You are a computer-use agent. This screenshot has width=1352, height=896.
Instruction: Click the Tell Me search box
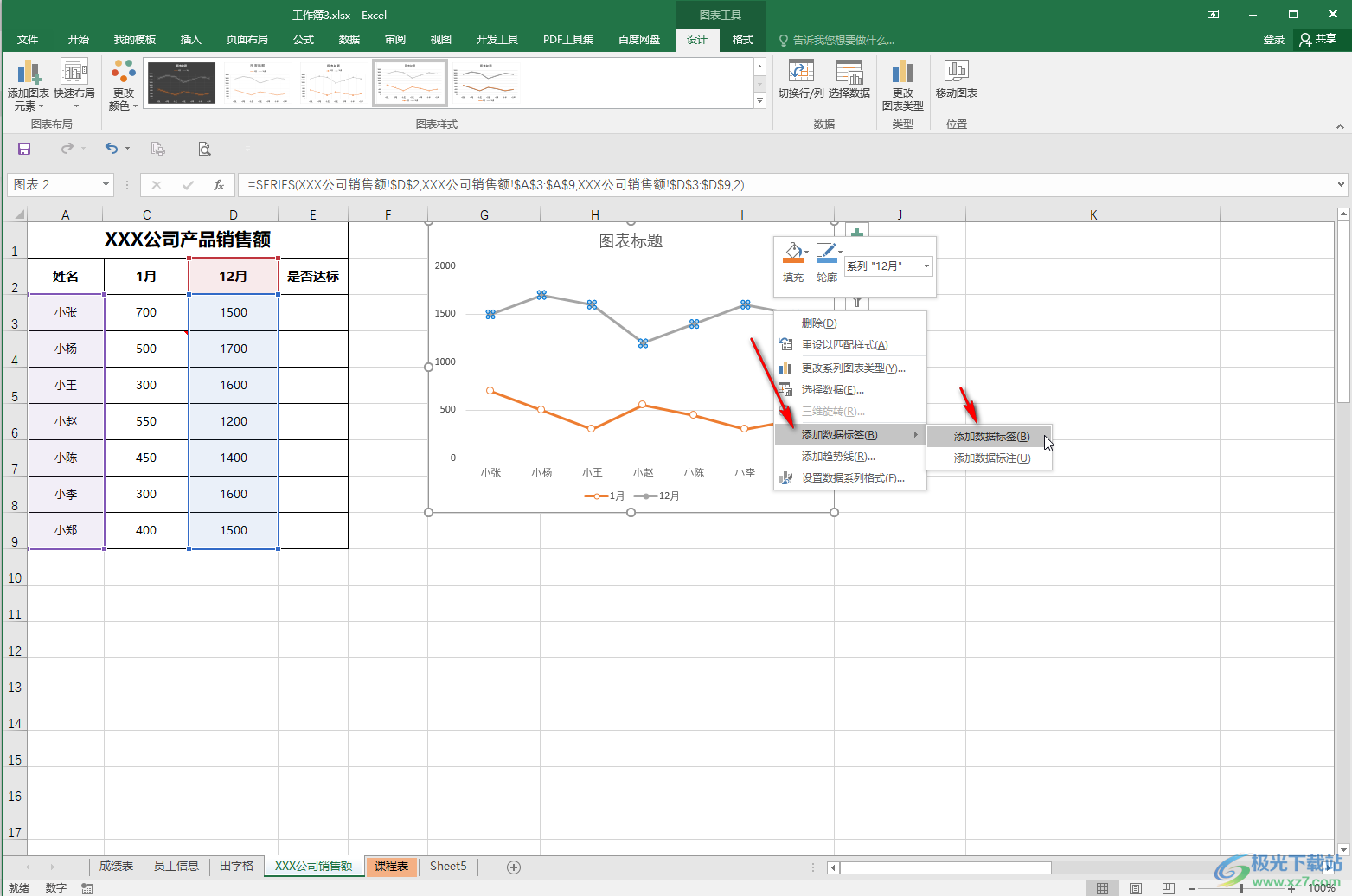pyautogui.click(x=837, y=40)
